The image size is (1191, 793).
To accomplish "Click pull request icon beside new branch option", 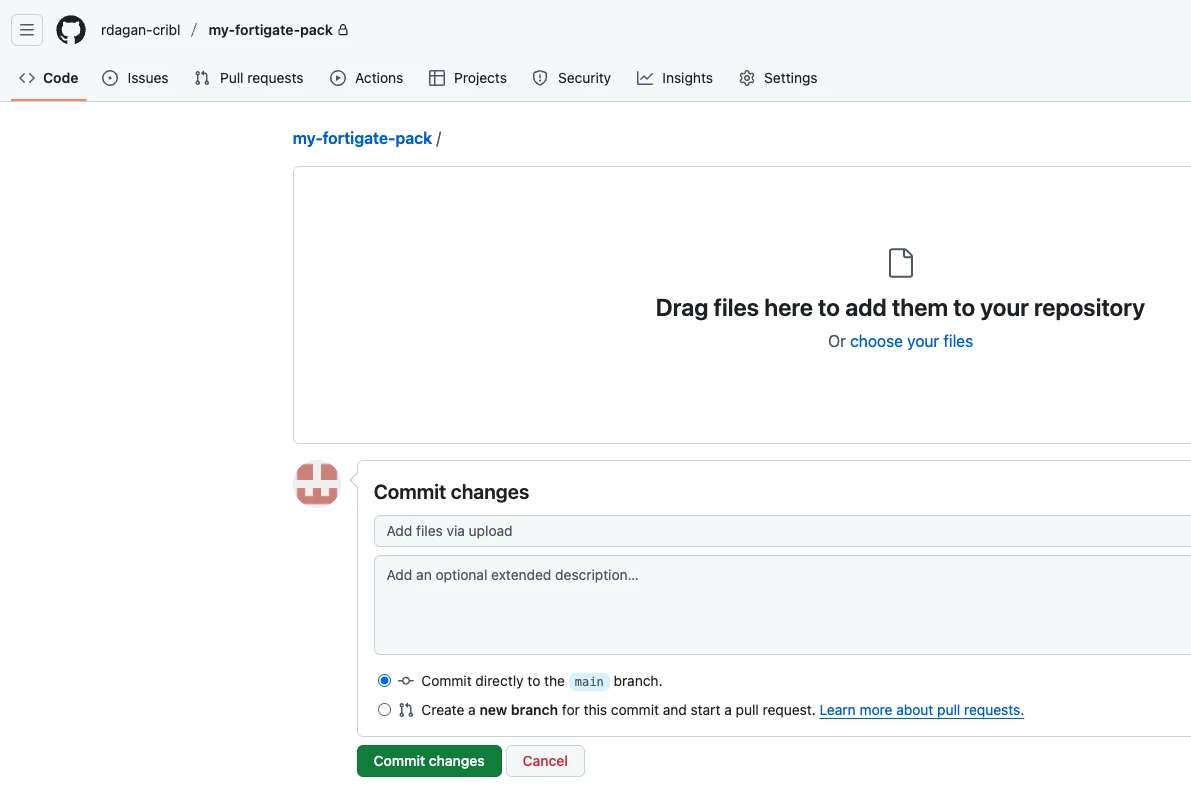I will (406, 710).
